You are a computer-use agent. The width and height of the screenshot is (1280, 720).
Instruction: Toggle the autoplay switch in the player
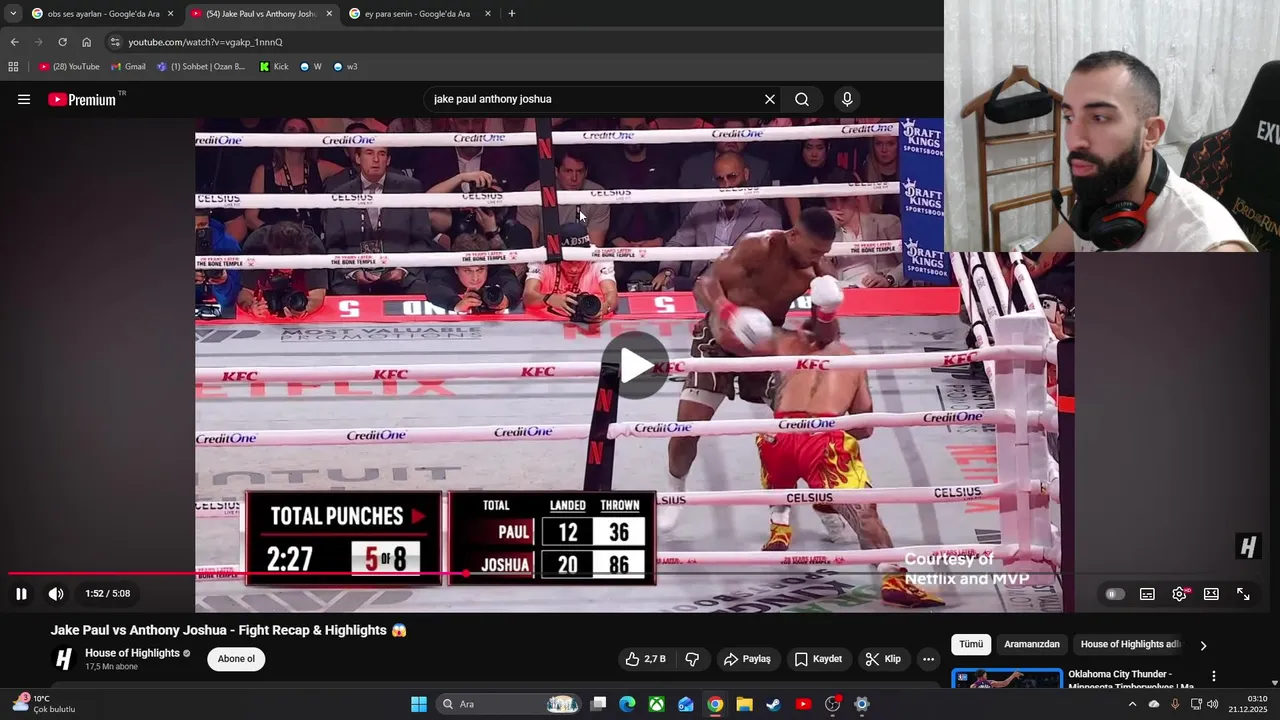click(1114, 594)
